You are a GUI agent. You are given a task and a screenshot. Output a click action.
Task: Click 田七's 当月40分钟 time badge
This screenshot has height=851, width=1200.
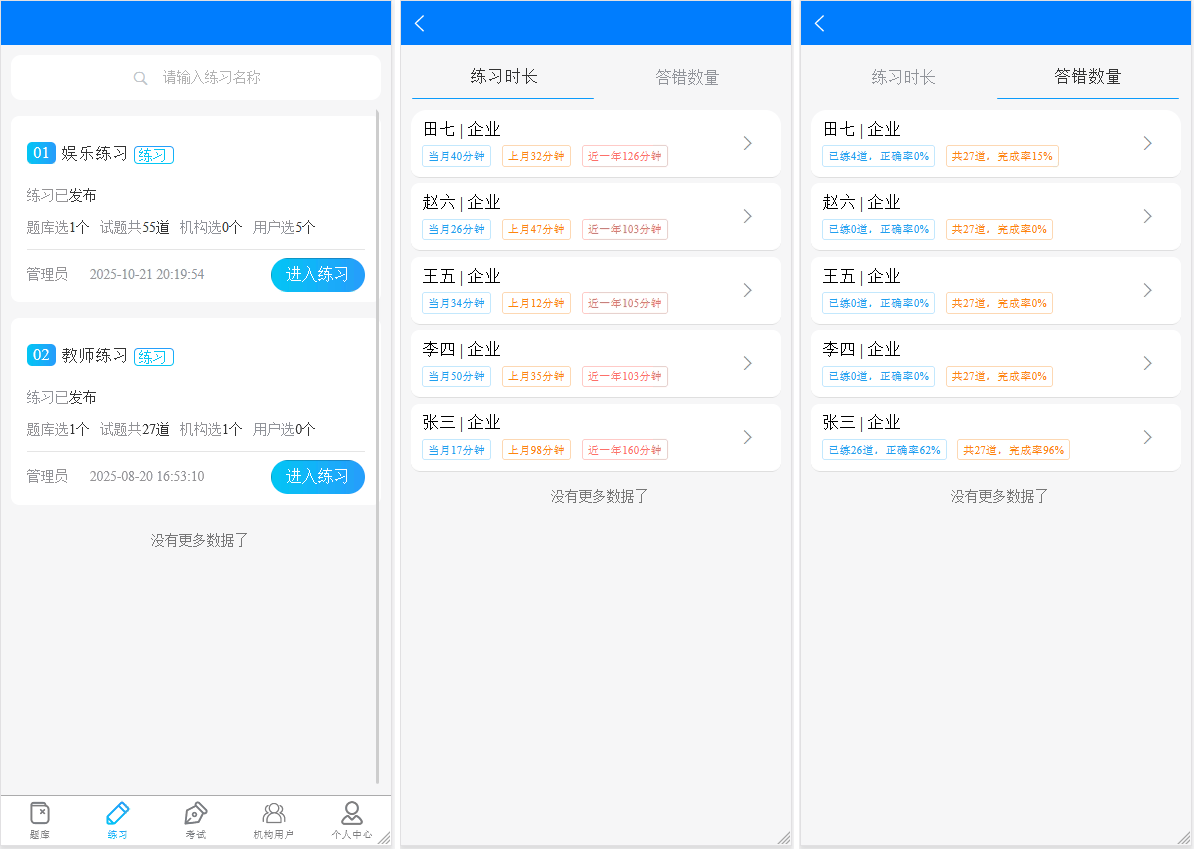456,155
